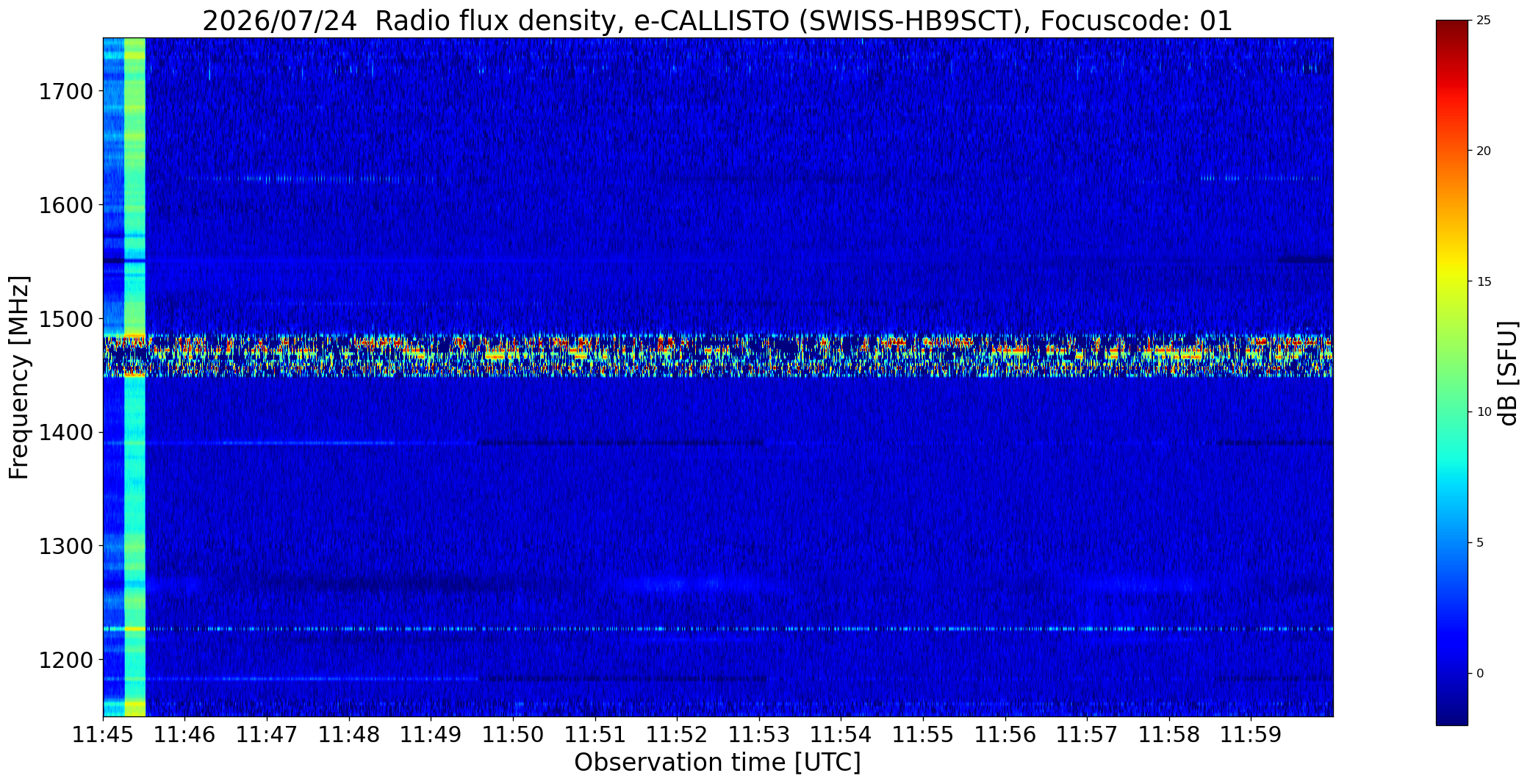The width and height of the screenshot is (1530, 784).
Task: Click the noisy interference band near 1470 MHz
Action: (718, 355)
